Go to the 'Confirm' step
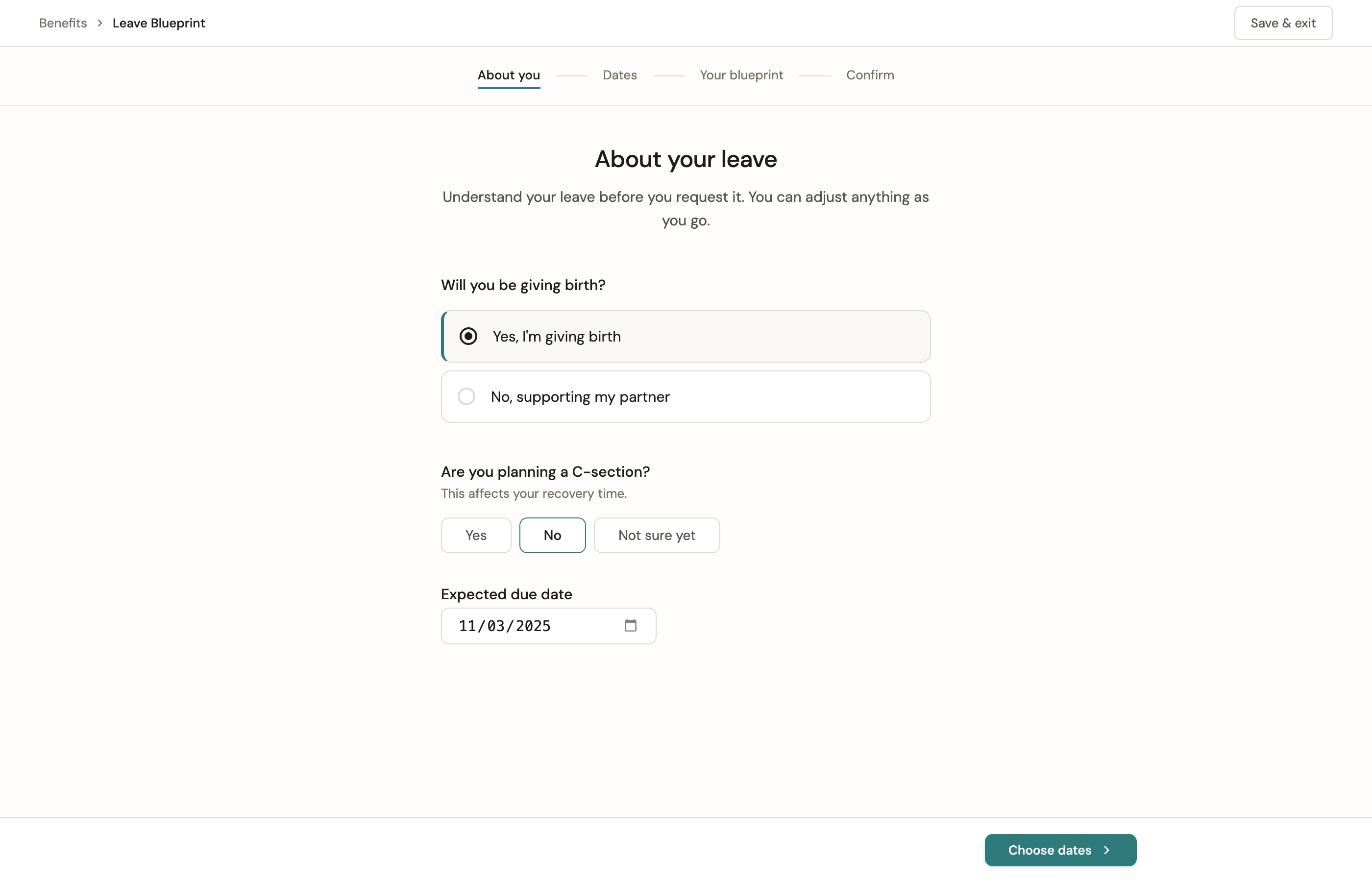This screenshot has height=882, width=1372. pos(870,75)
